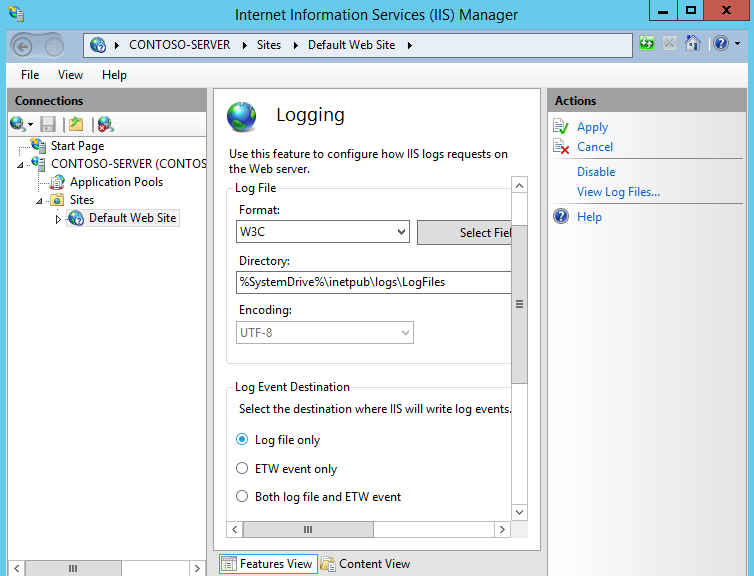Go to Home via house icon

click(x=693, y=43)
